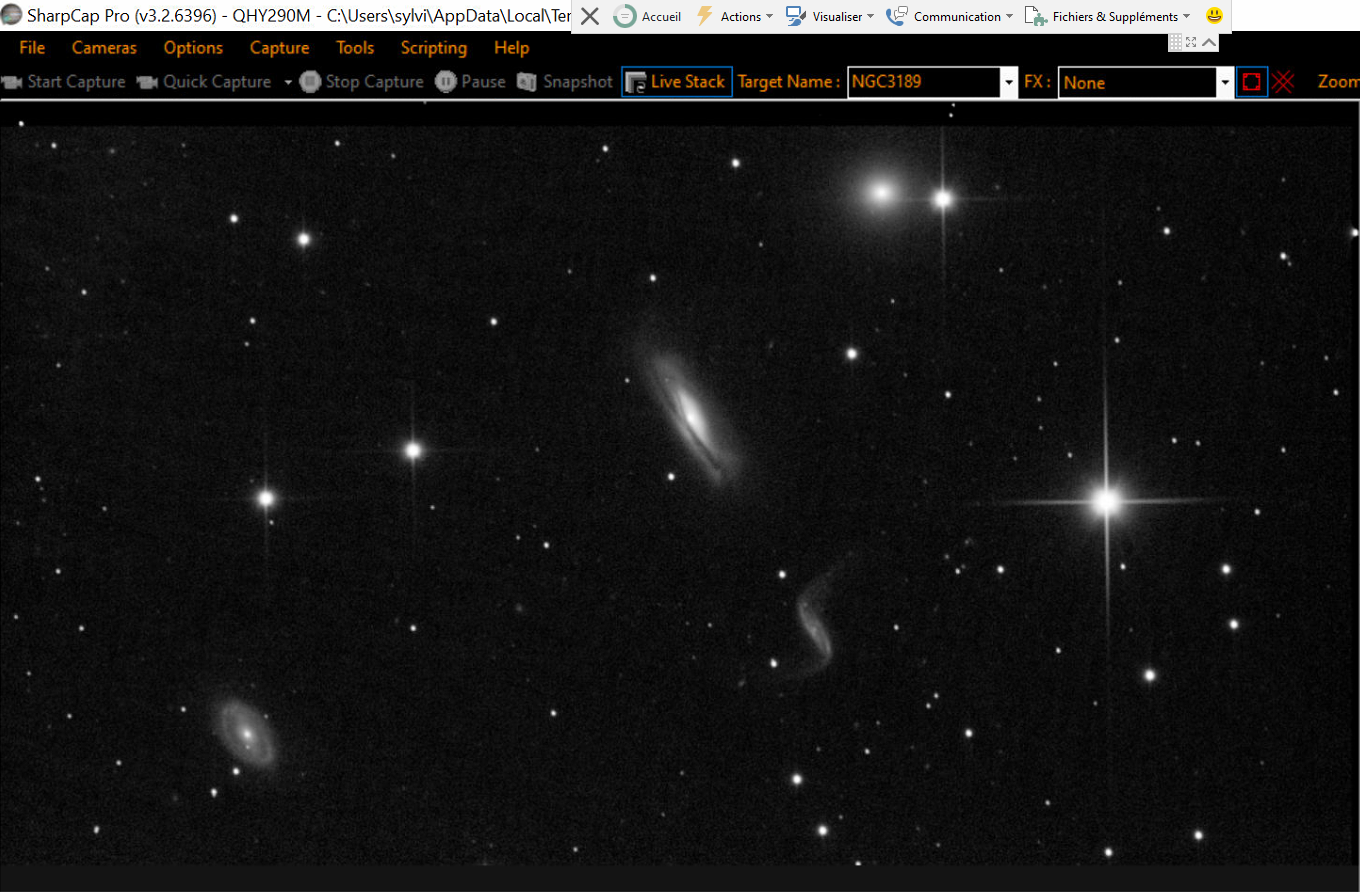Open the Cameras menu
1360x892 pixels.
(x=104, y=48)
